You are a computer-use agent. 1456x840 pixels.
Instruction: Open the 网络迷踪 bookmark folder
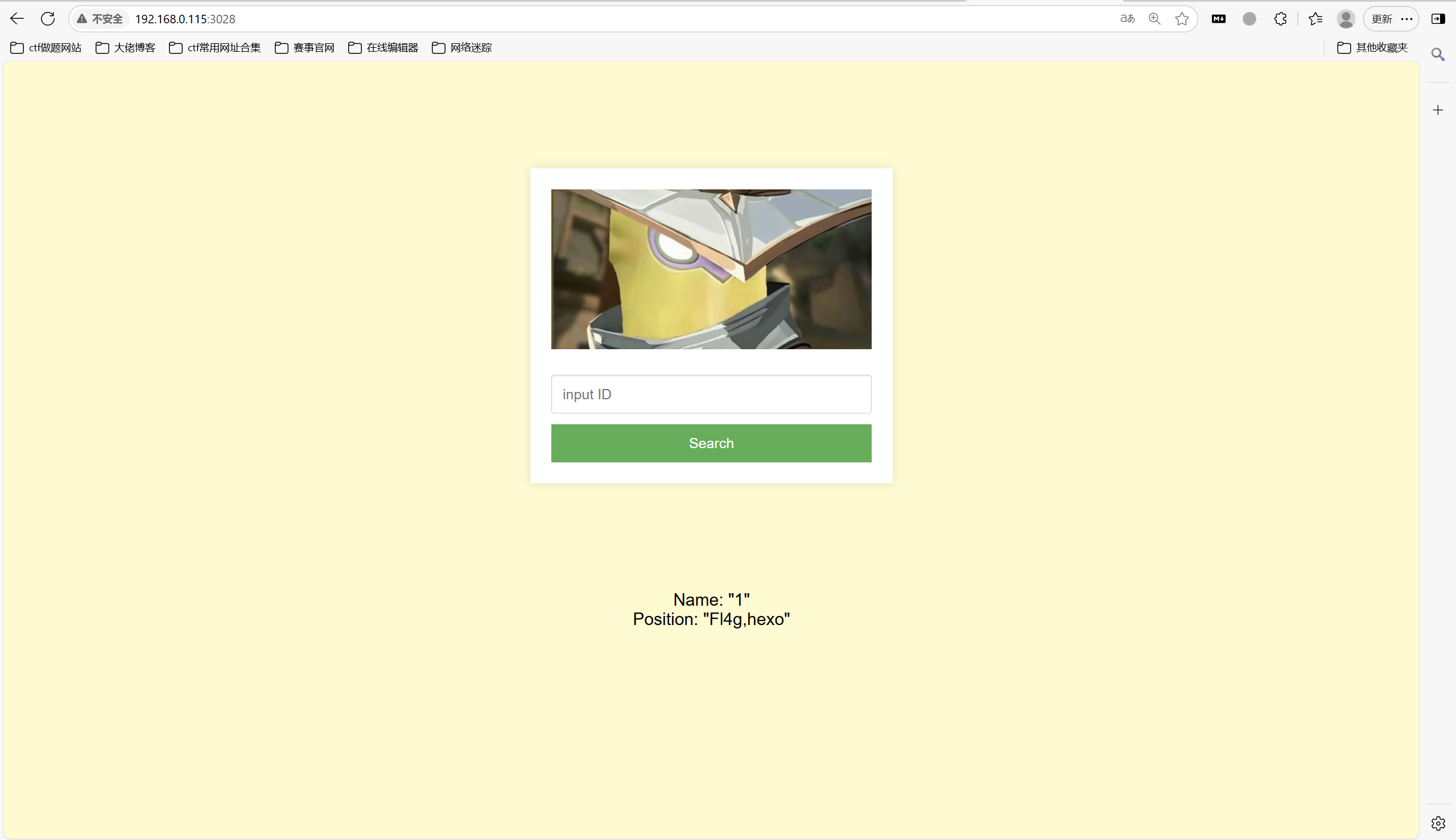[x=461, y=48]
